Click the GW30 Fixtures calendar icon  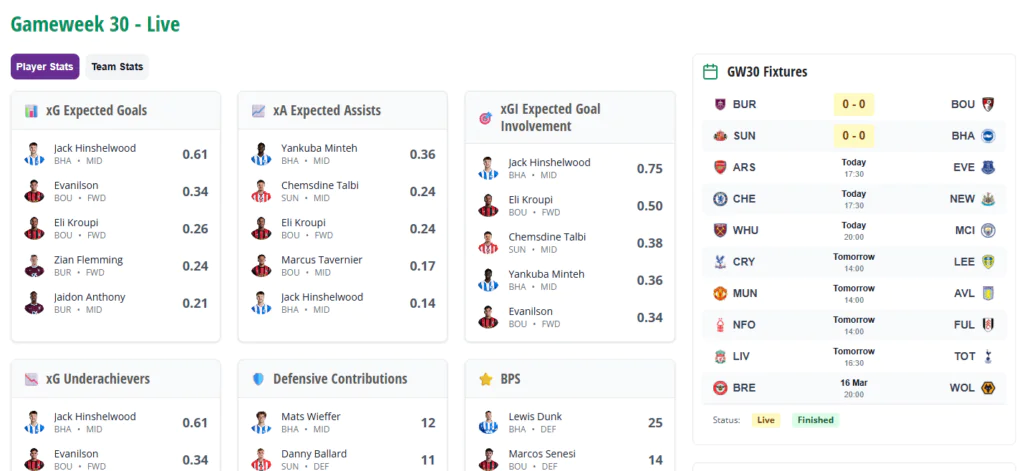pos(711,72)
